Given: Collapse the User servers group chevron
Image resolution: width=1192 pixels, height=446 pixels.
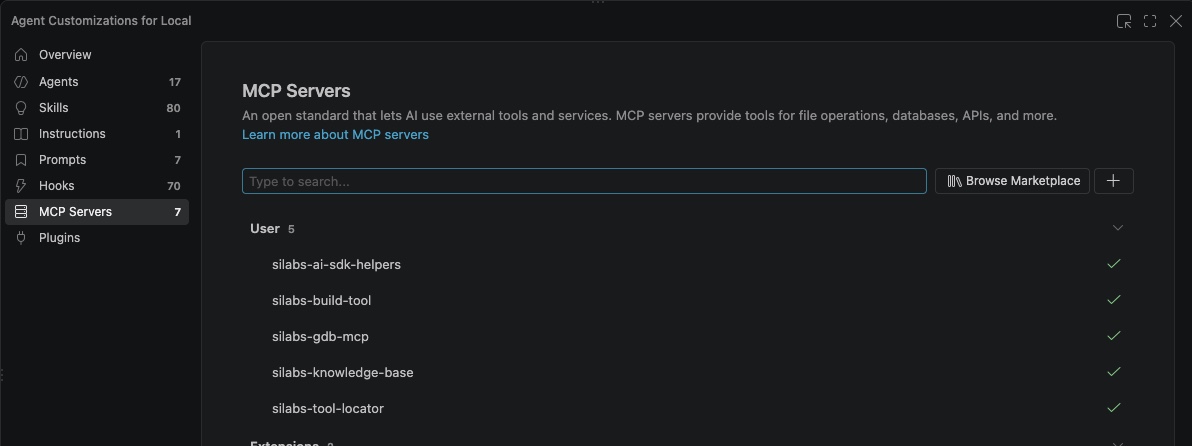Looking at the screenshot, I should click(1118, 228).
